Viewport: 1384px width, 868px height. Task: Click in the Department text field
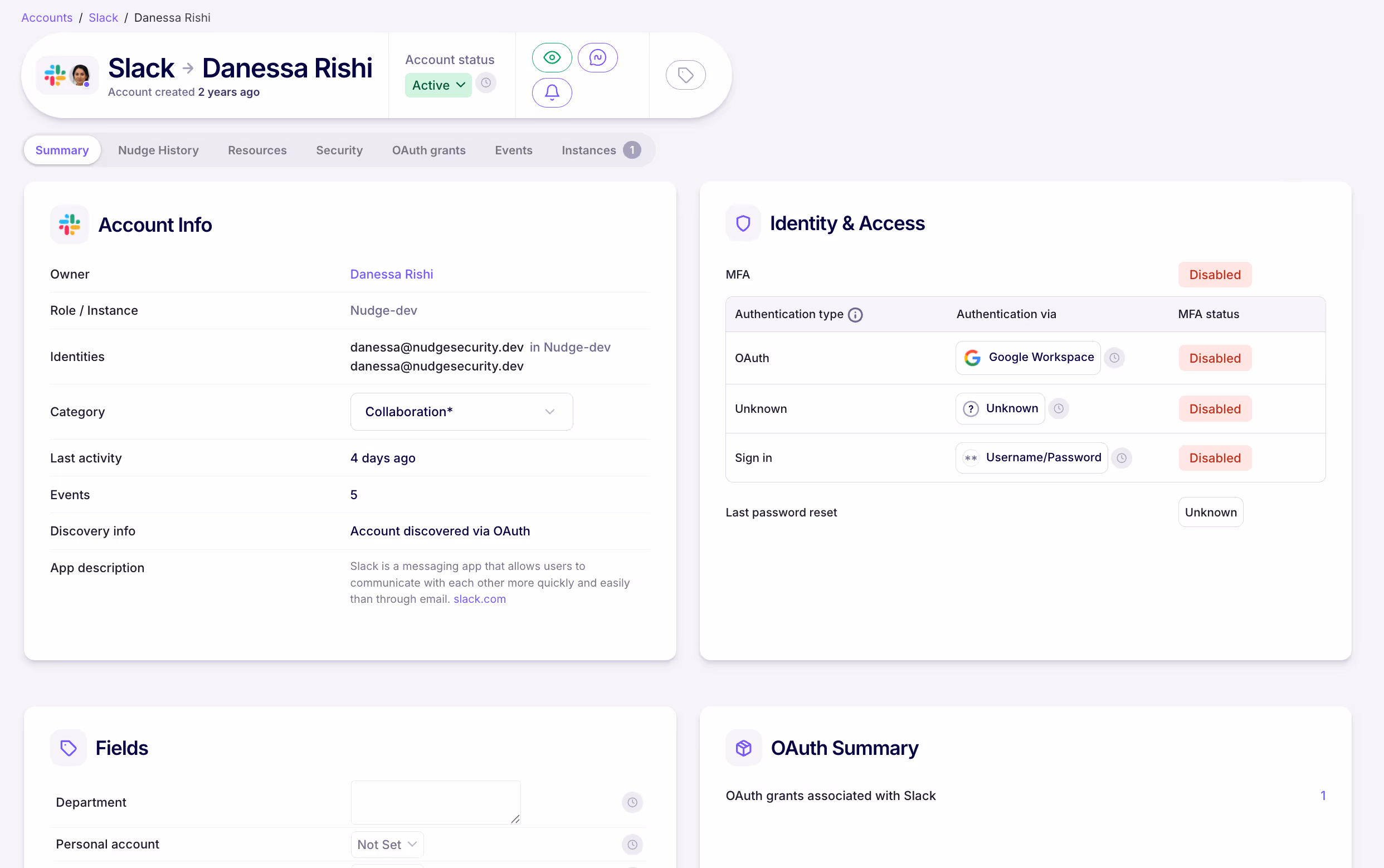(x=435, y=802)
